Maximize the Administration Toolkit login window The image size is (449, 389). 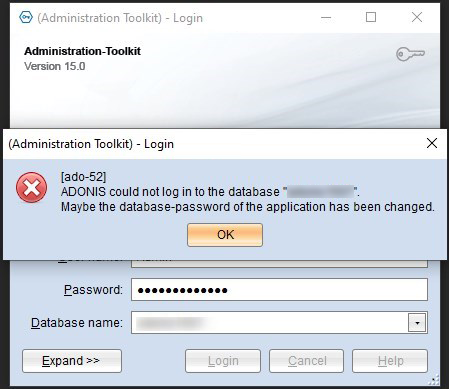371,17
